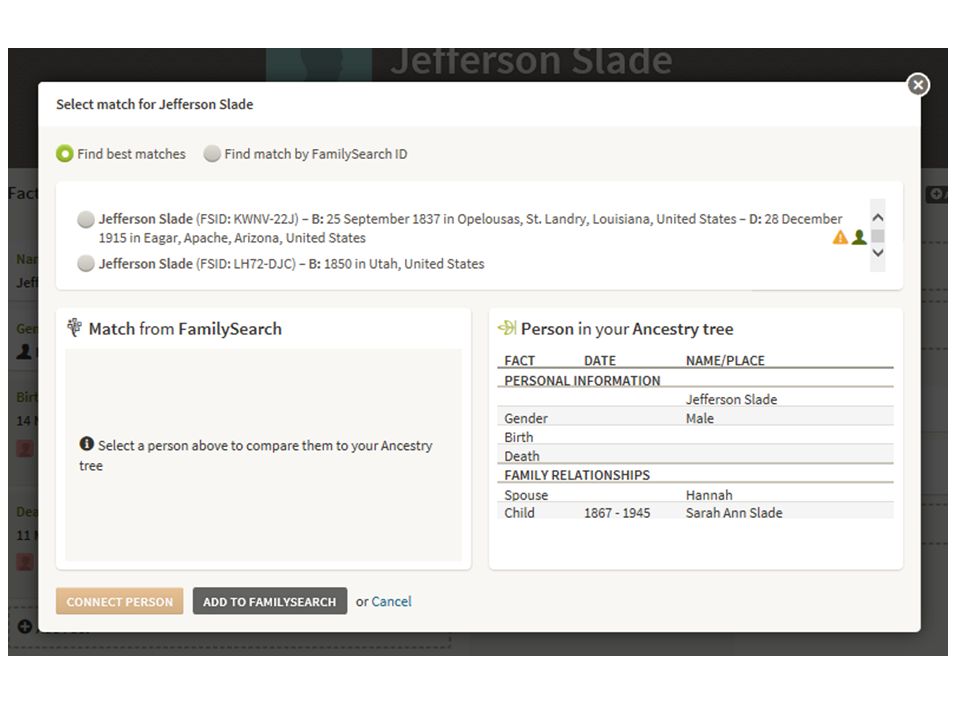Click the Personal Information section header
The width and height of the screenshot is (960, 720).
(x=582, y=381)
